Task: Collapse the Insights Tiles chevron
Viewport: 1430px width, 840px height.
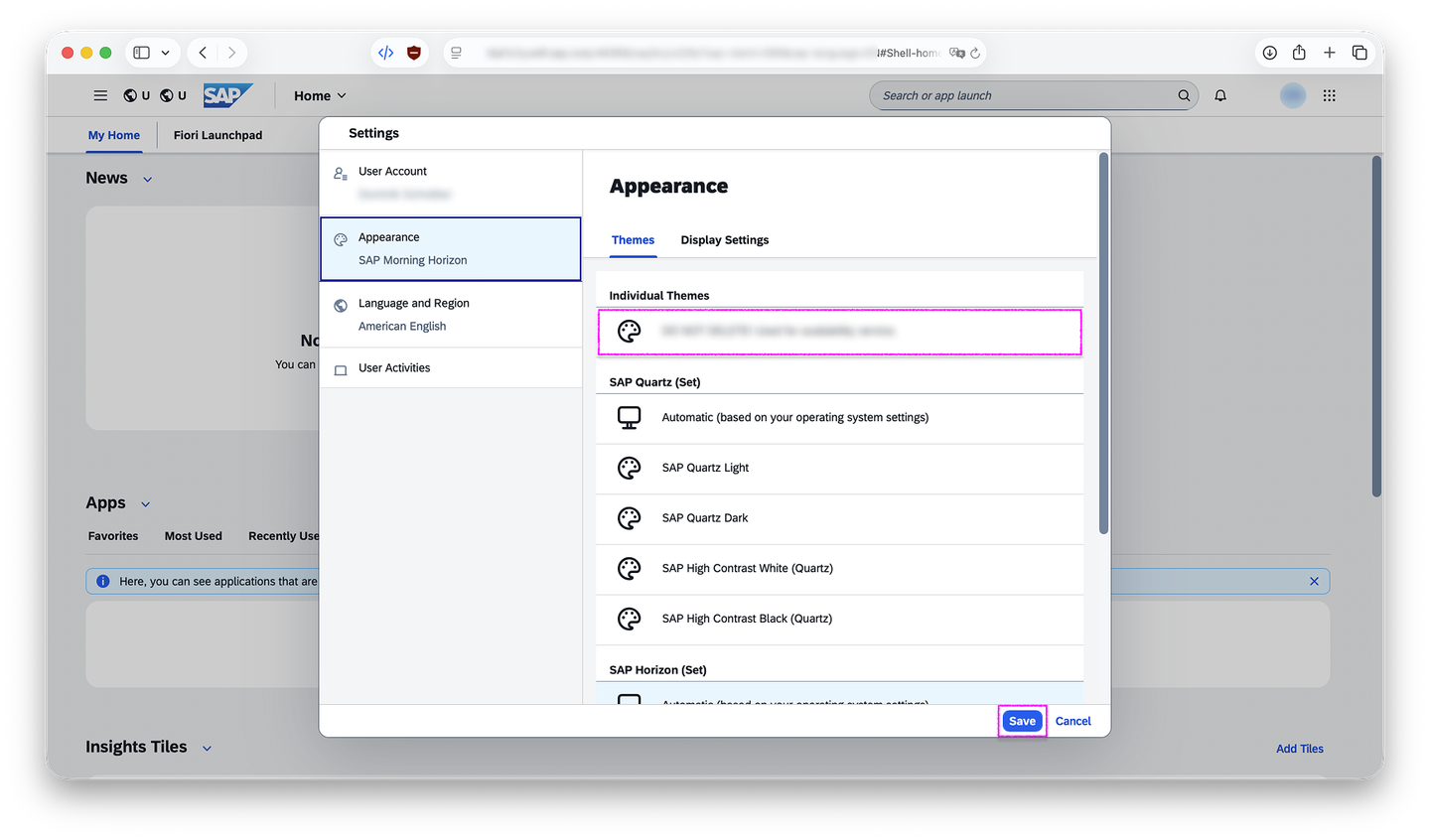Action: coord(208,749)
